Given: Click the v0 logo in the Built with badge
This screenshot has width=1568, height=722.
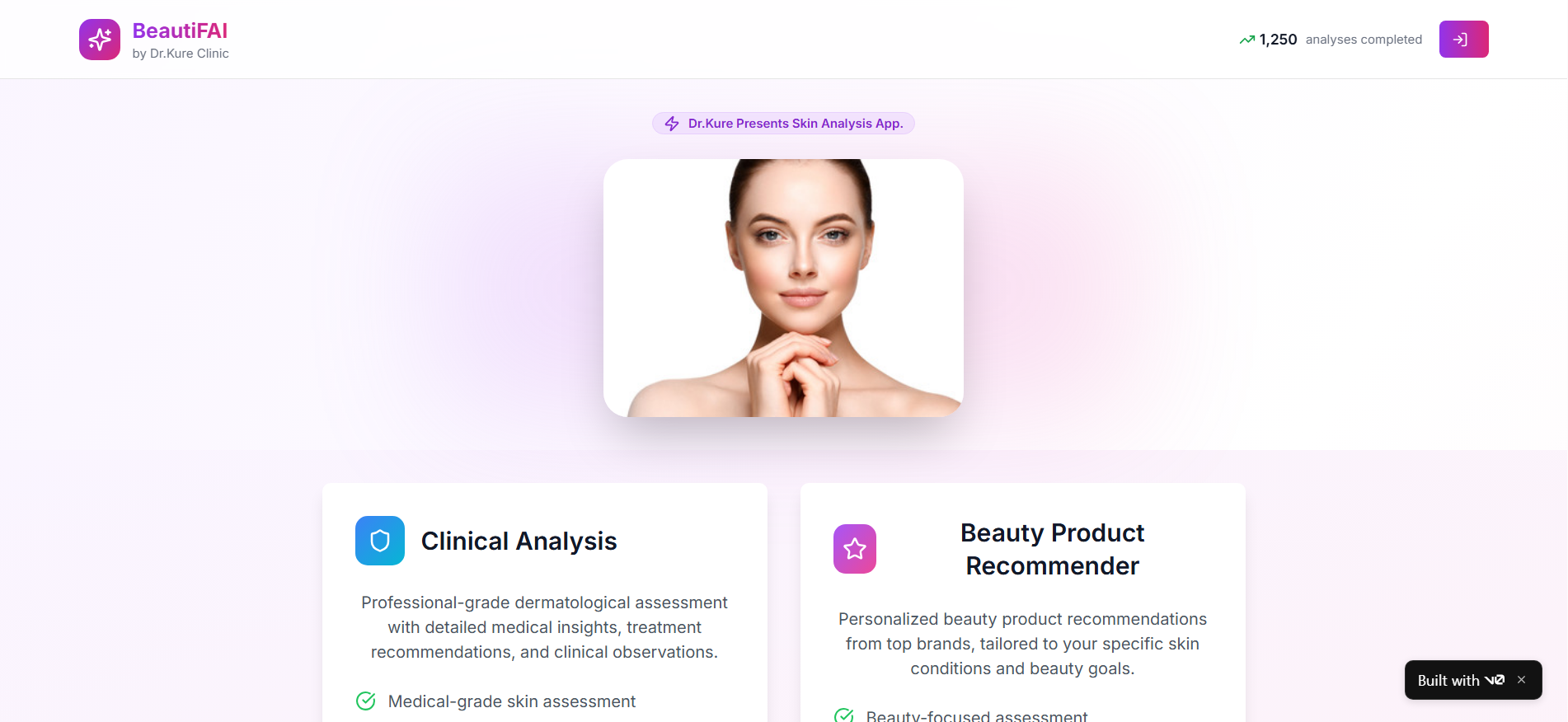Looking at the screenshot, I should 1495,680.
